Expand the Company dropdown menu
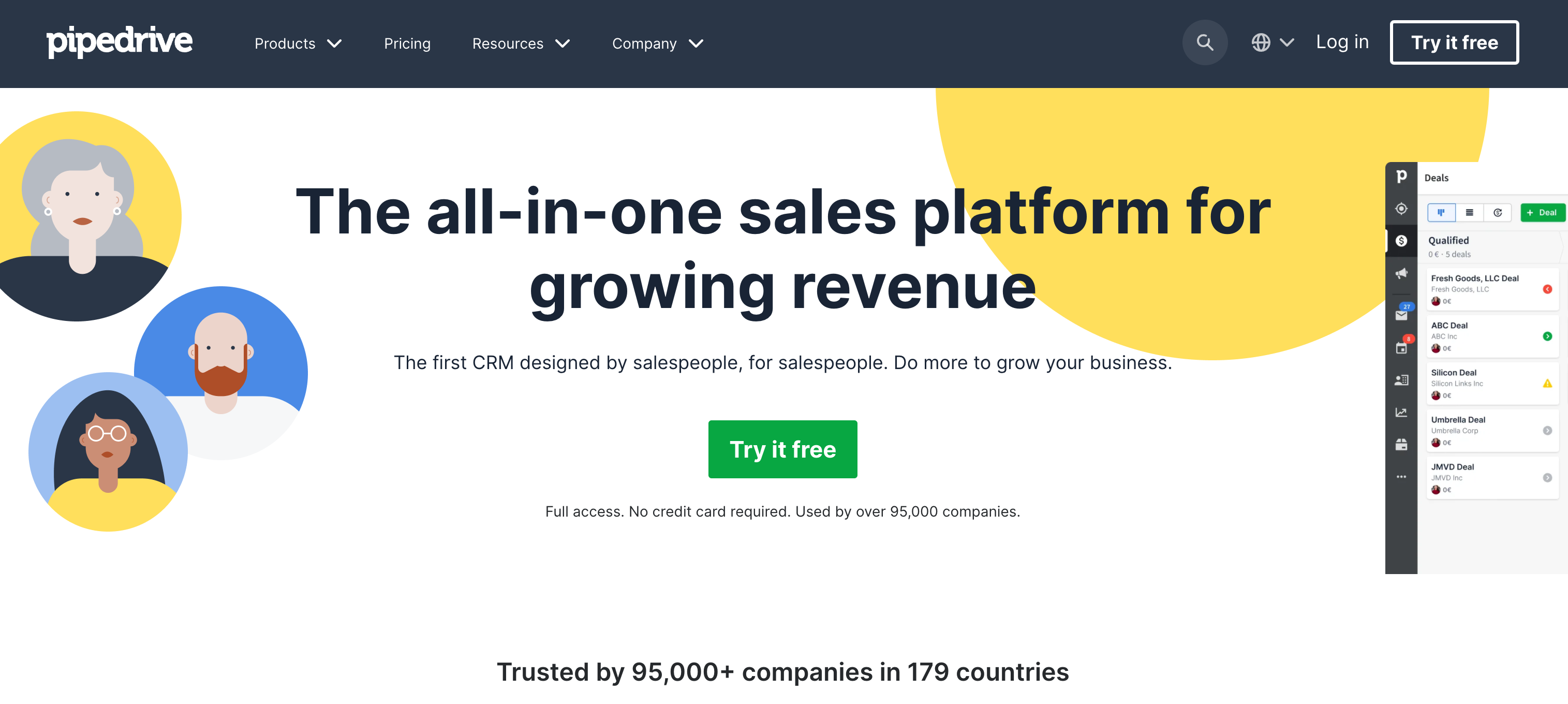 point(656,43)
